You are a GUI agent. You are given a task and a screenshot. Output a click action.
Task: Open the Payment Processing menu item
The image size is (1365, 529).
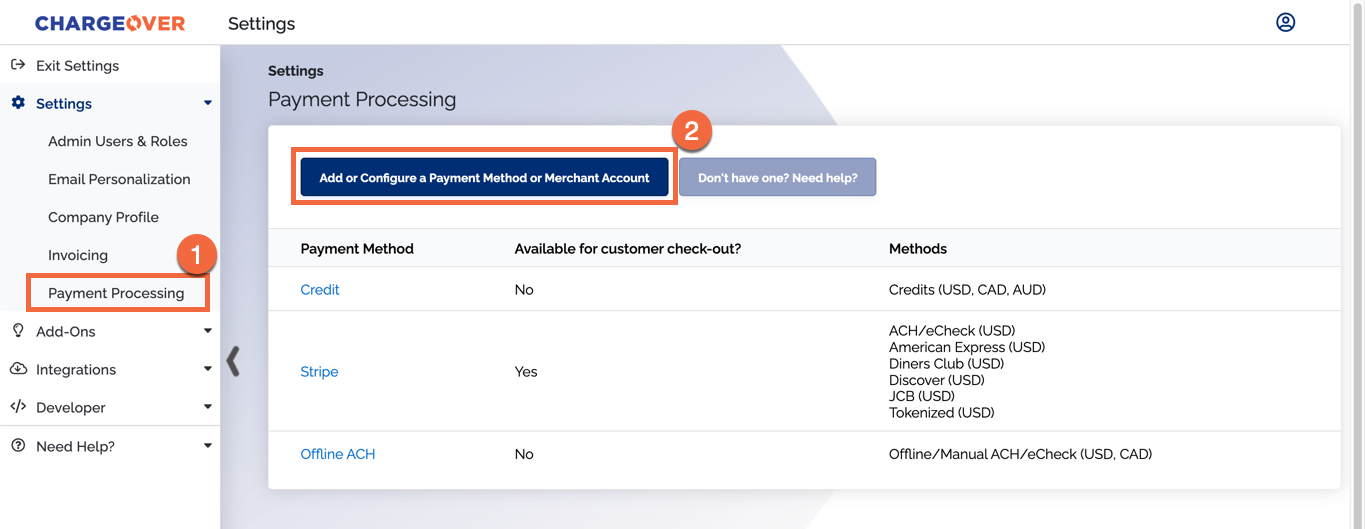point(116,293)
